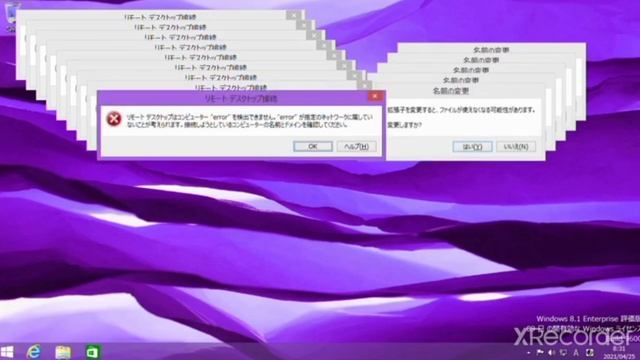Click the 拡張子を変更すると warning text
640x360 pixels.
(461, 110)
